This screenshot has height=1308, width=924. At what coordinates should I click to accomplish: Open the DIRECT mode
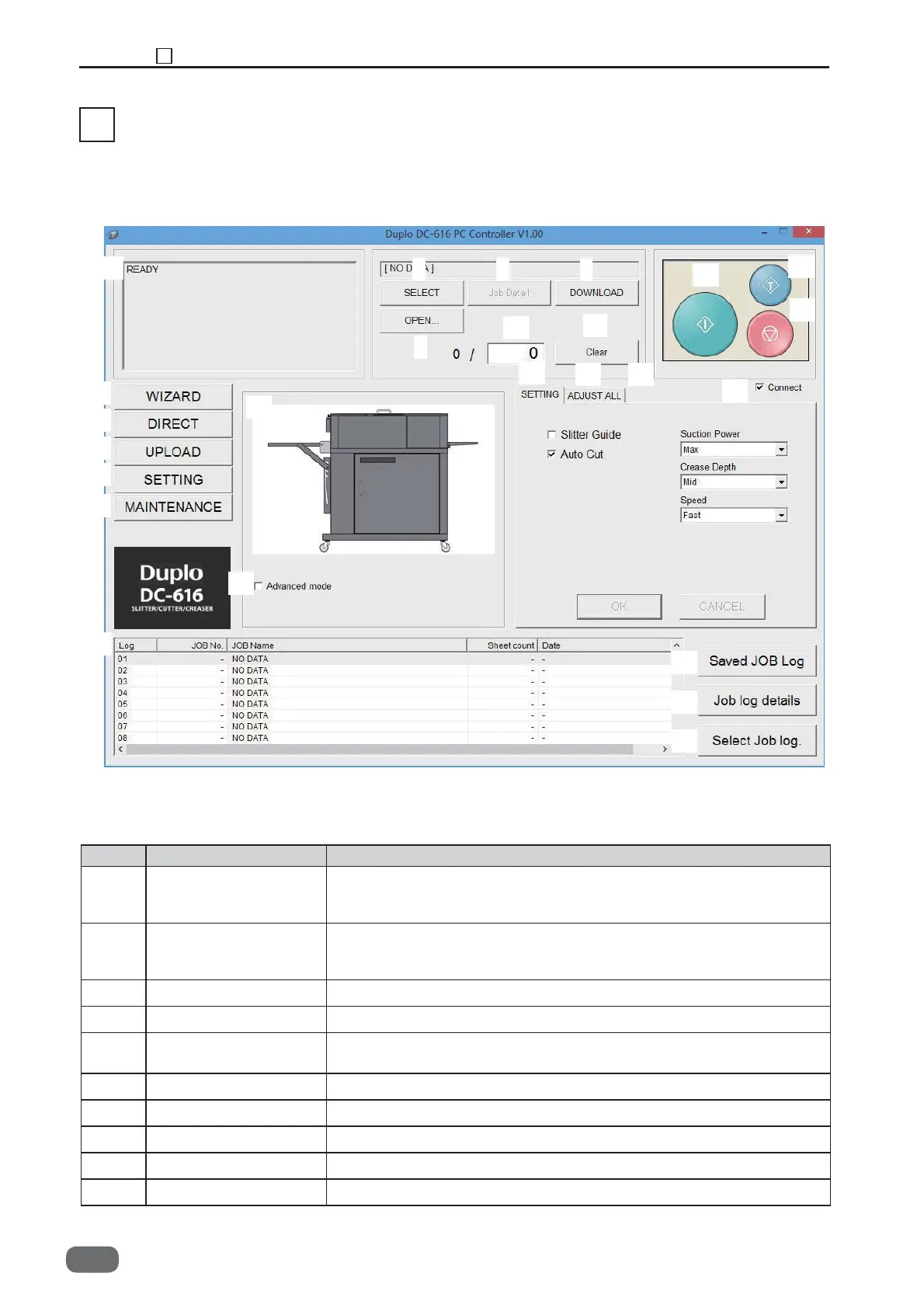(x=173, y=424)
